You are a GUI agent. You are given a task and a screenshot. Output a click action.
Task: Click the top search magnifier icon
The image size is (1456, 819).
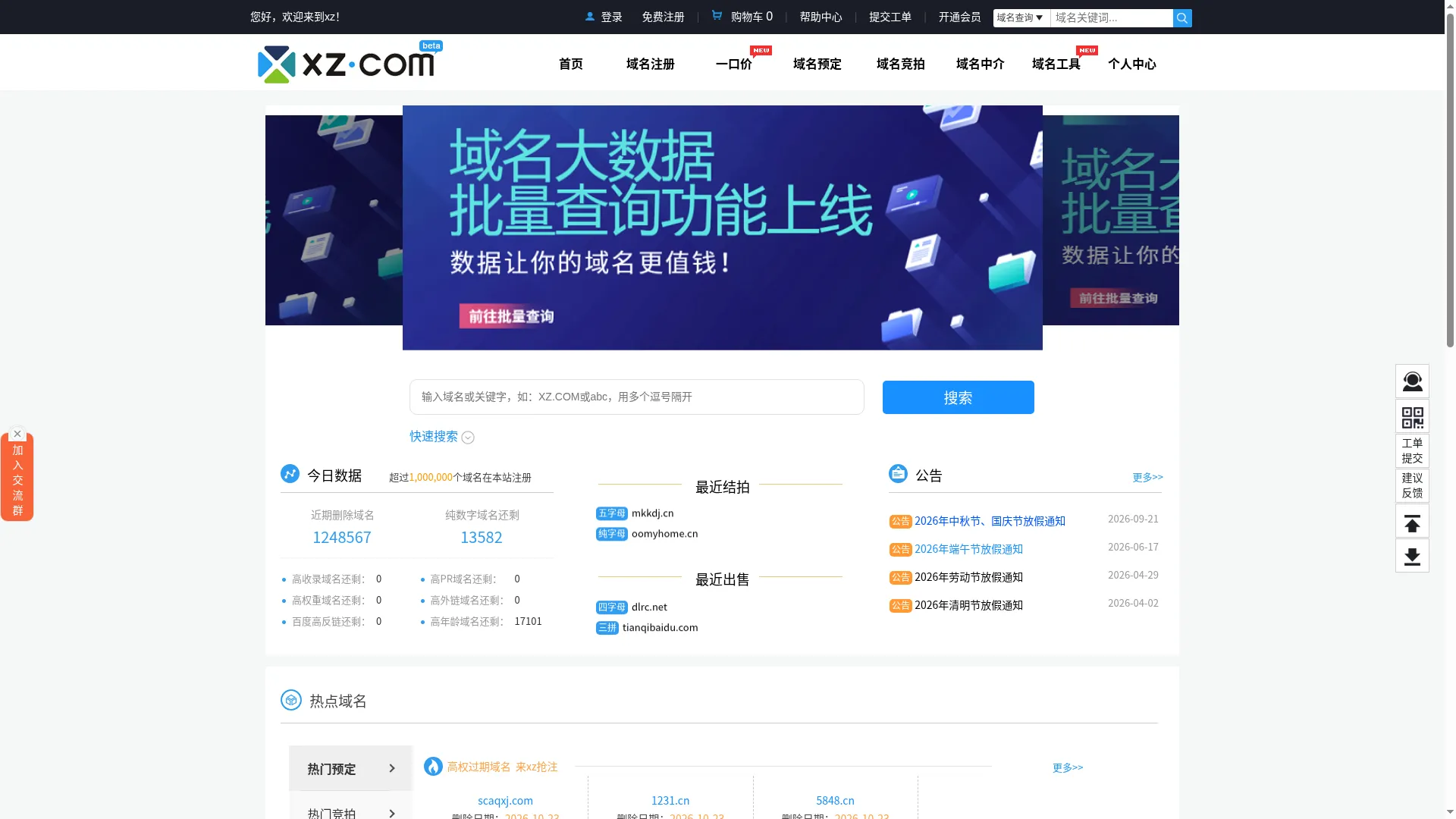click(1181, 18)
